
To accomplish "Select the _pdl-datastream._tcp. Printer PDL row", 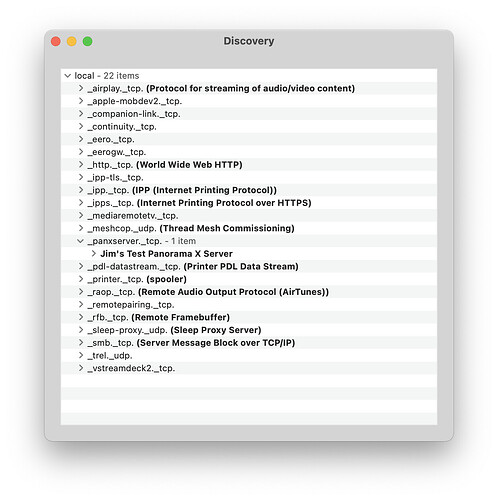I will [x=249, y=266].
